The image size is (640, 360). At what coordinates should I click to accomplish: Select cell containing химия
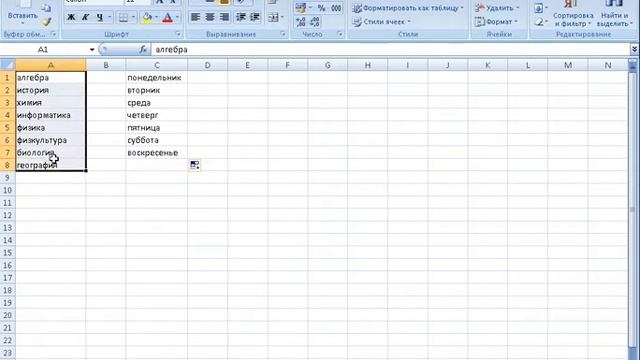51,103
